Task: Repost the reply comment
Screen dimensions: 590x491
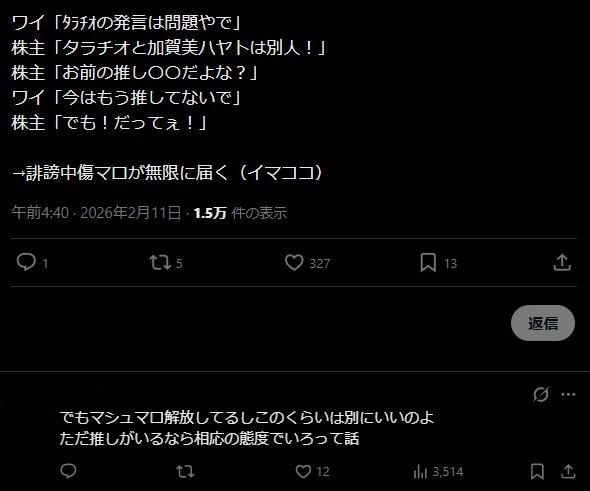Action: tap(185, 471)
